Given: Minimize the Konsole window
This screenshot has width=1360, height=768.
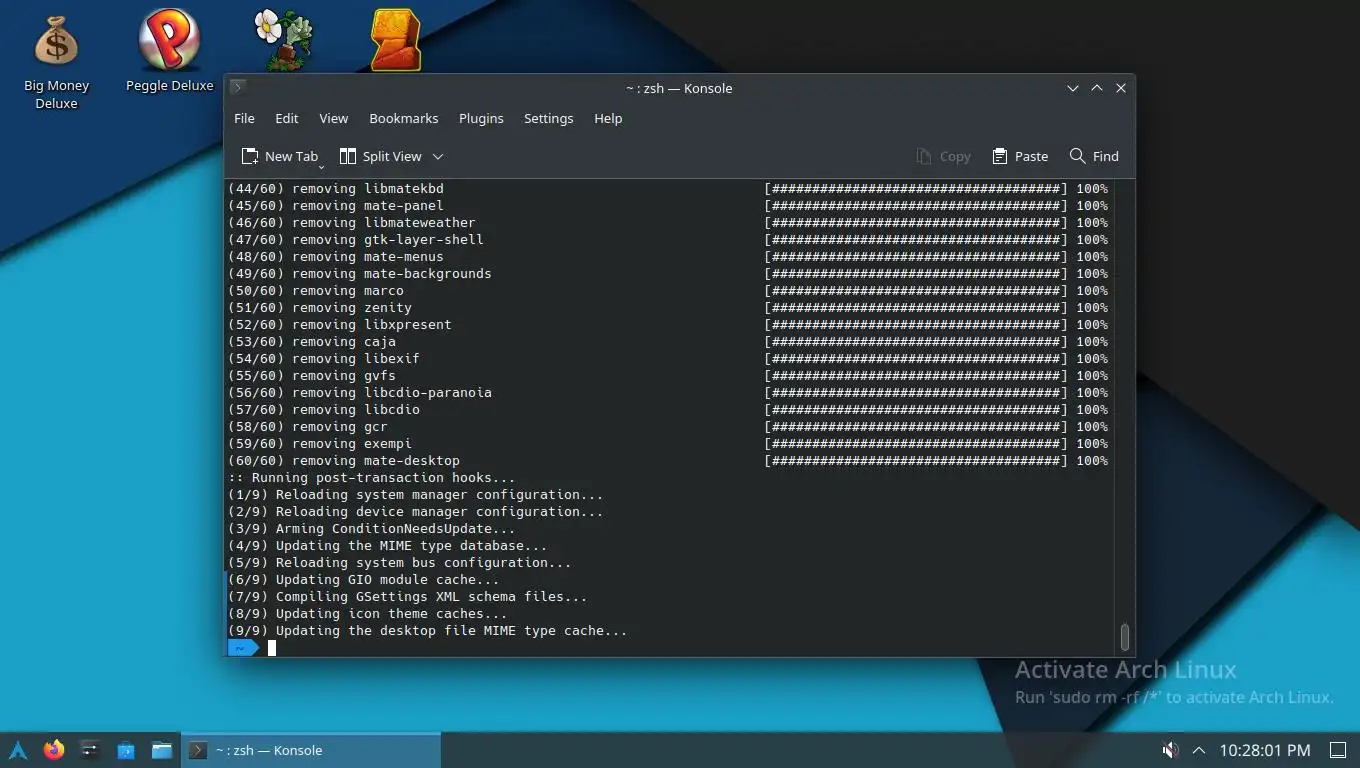Looking at the screenshot, I should (x=1073, y=88).
